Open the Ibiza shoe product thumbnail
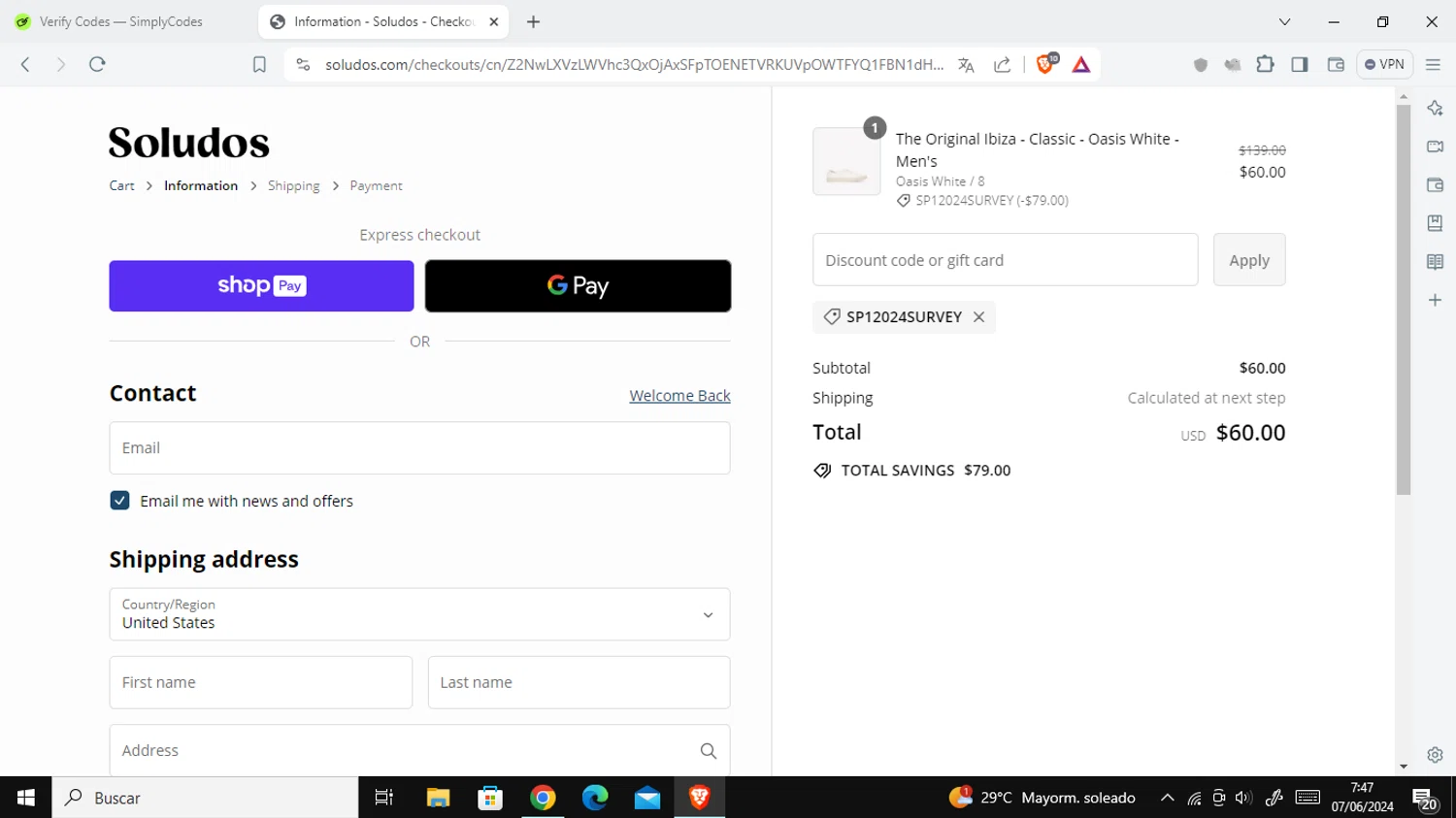Image resolution: width=1456 pixels, height=818 pixels. tap(846, 162)
